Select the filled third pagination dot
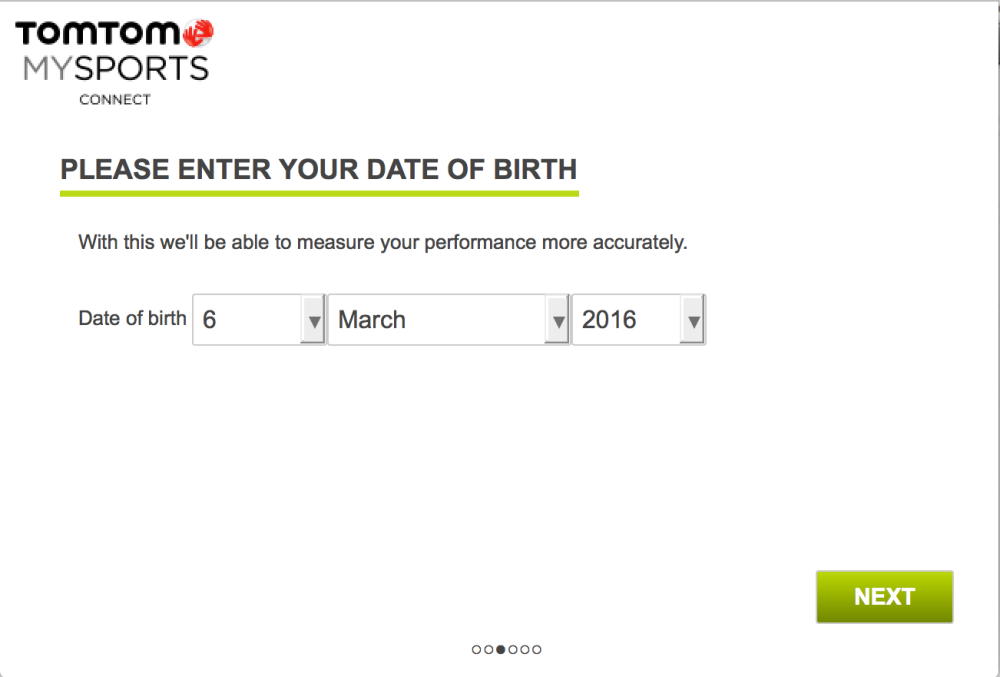 (499, 649)
